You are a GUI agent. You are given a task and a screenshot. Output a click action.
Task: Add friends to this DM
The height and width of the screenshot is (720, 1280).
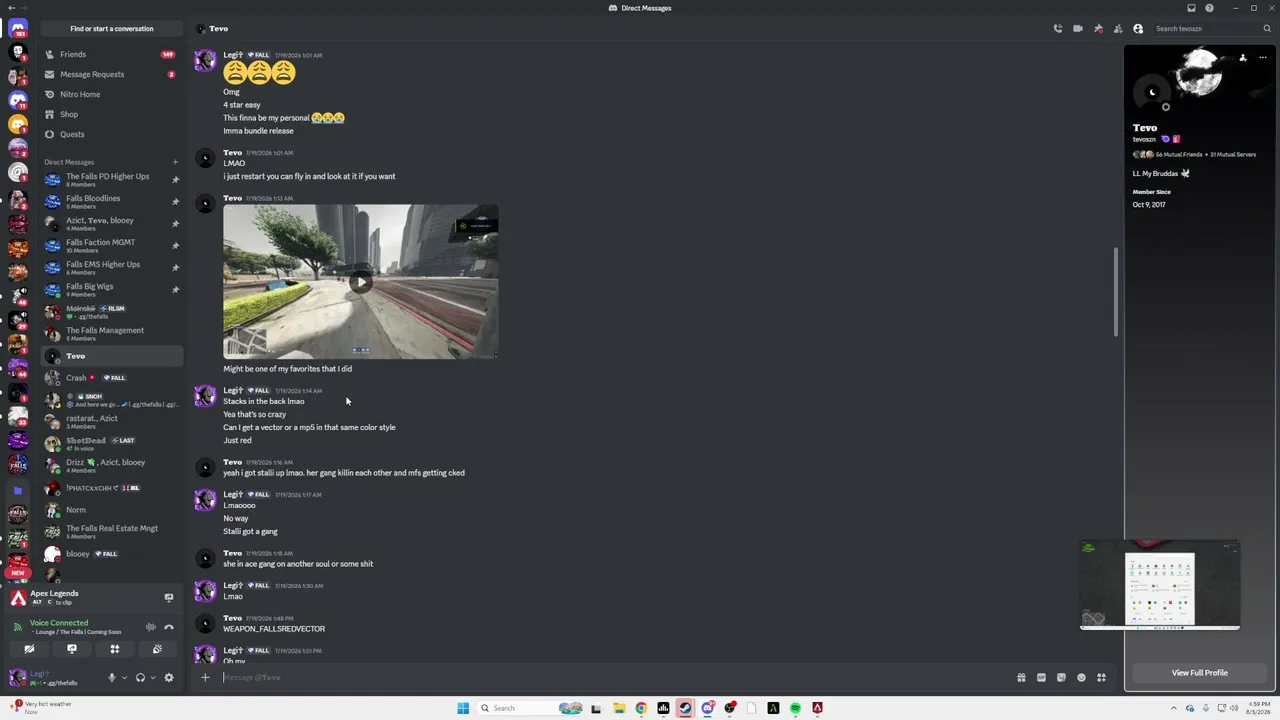pyautogui.click(x=1118, y=29)
